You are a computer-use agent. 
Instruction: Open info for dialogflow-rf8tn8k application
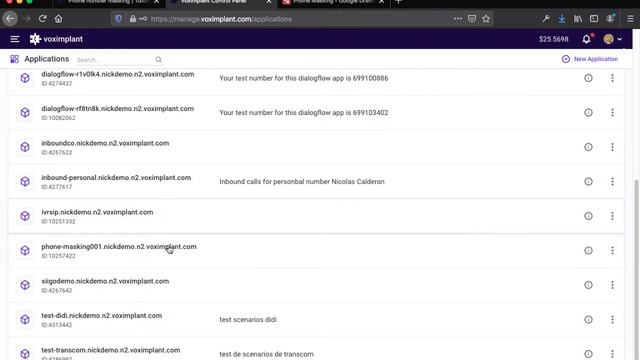[588, 112]
